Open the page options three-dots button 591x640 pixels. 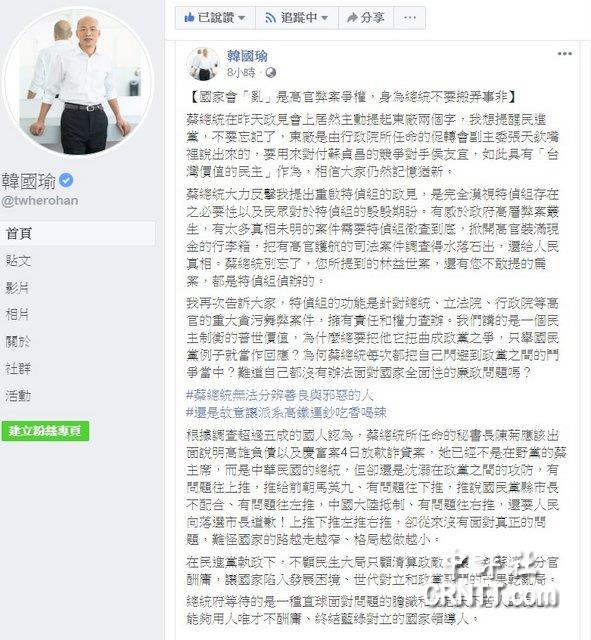pyautogui.click(x=409, y=18)
